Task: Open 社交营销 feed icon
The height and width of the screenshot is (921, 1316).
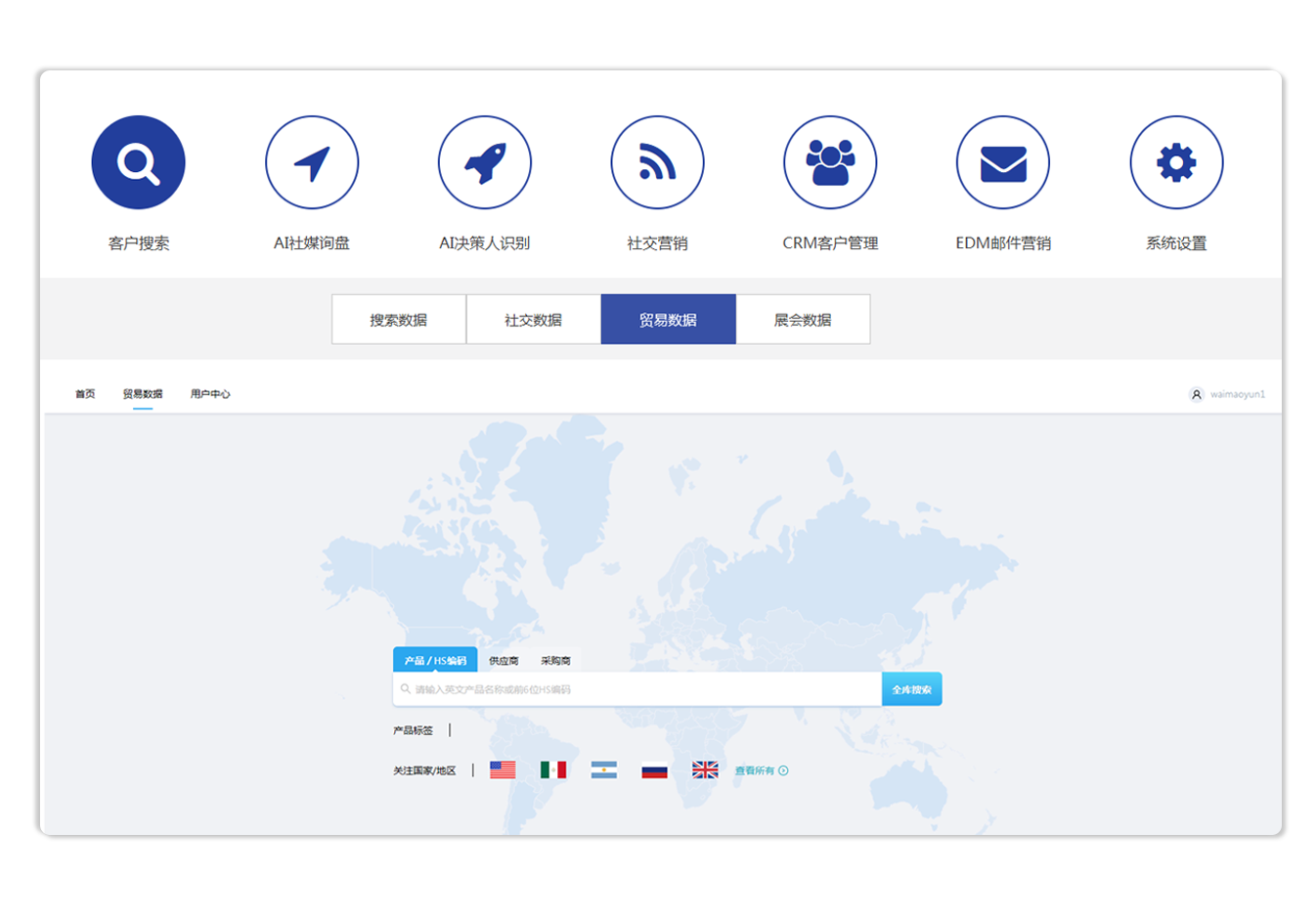Action: click(x=657, y=162)
